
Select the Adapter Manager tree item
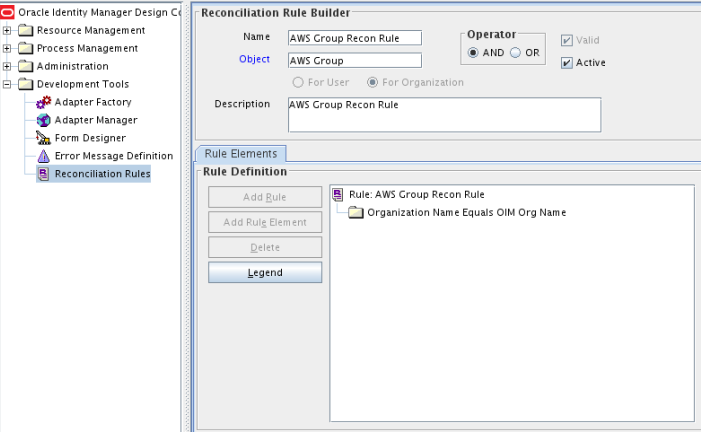pos(96,120)
